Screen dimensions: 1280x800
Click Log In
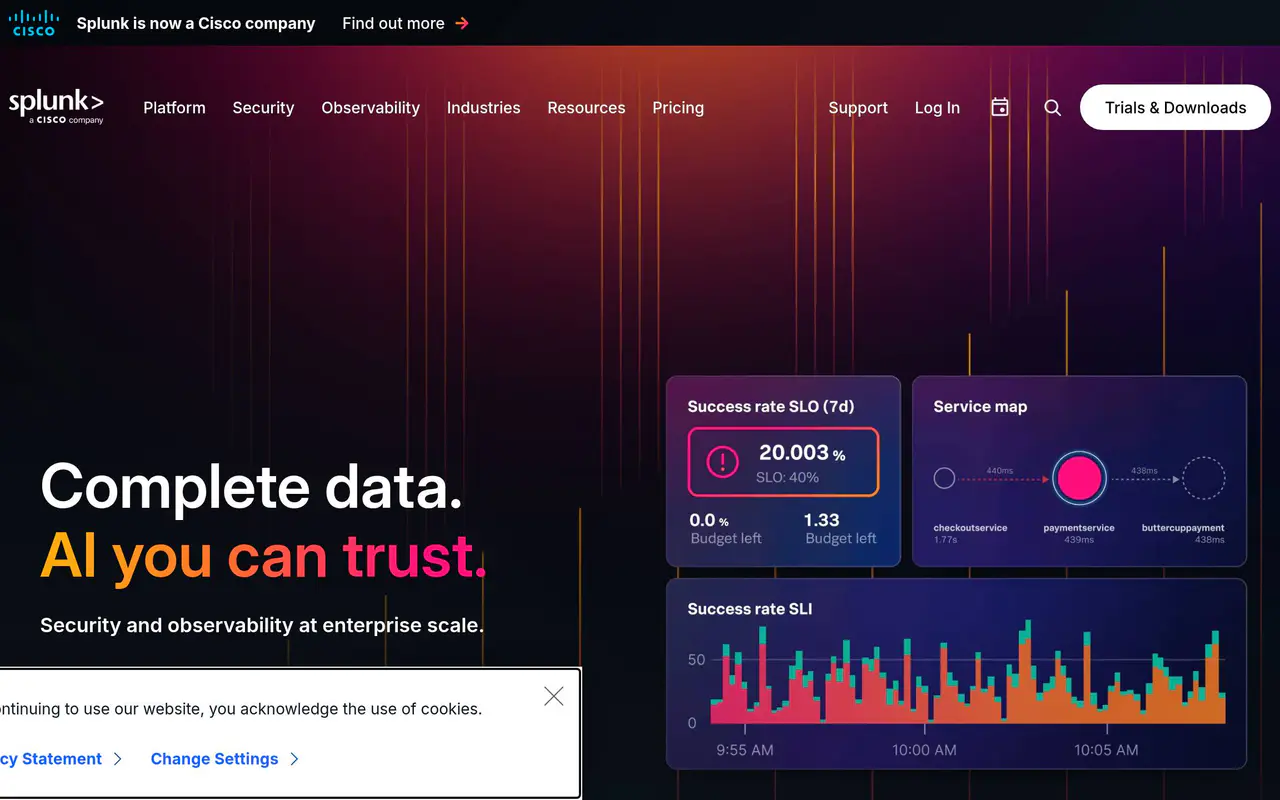(x=937, y=108)
